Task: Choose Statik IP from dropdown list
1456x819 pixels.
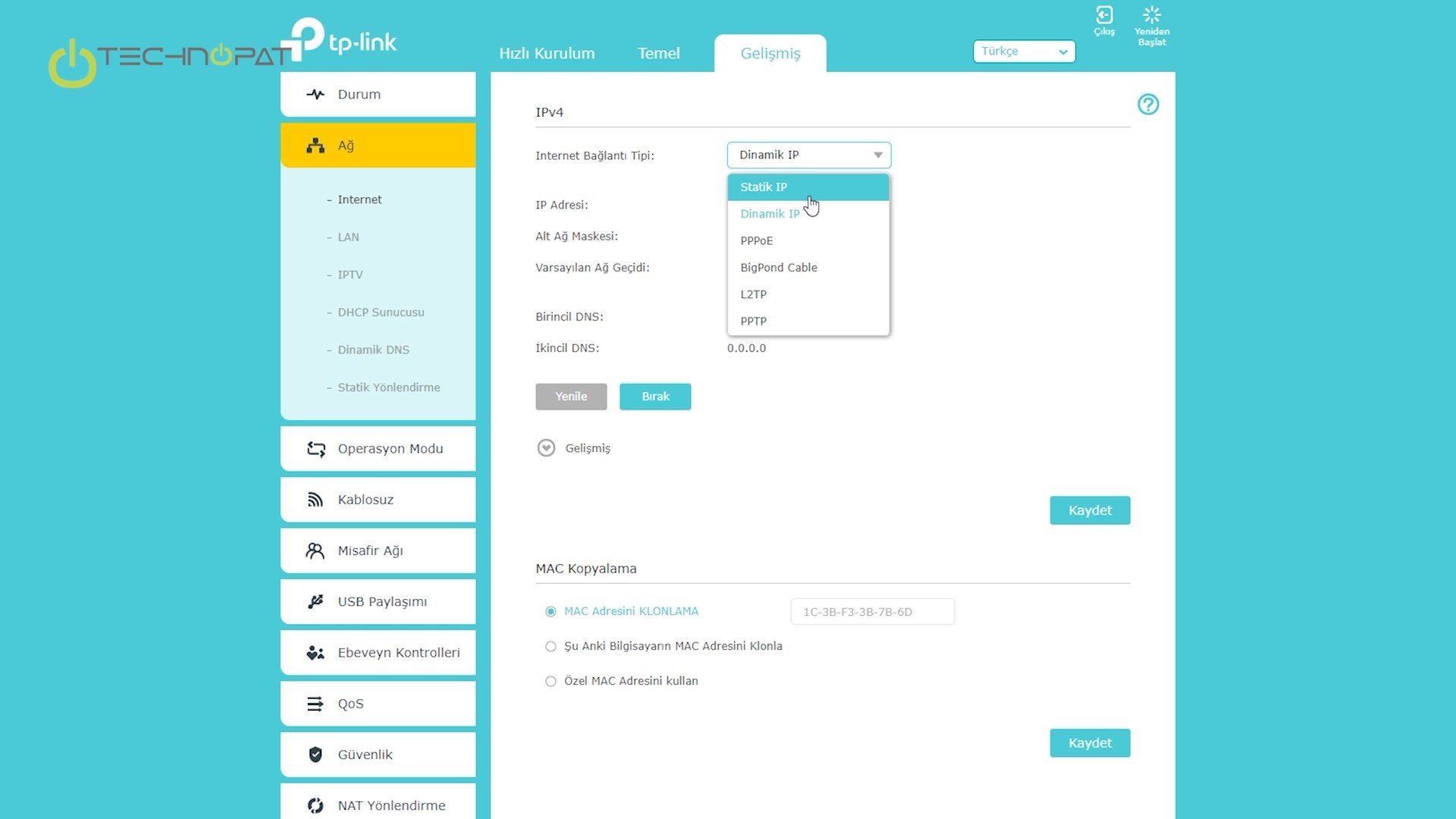Action: point(764,187)
